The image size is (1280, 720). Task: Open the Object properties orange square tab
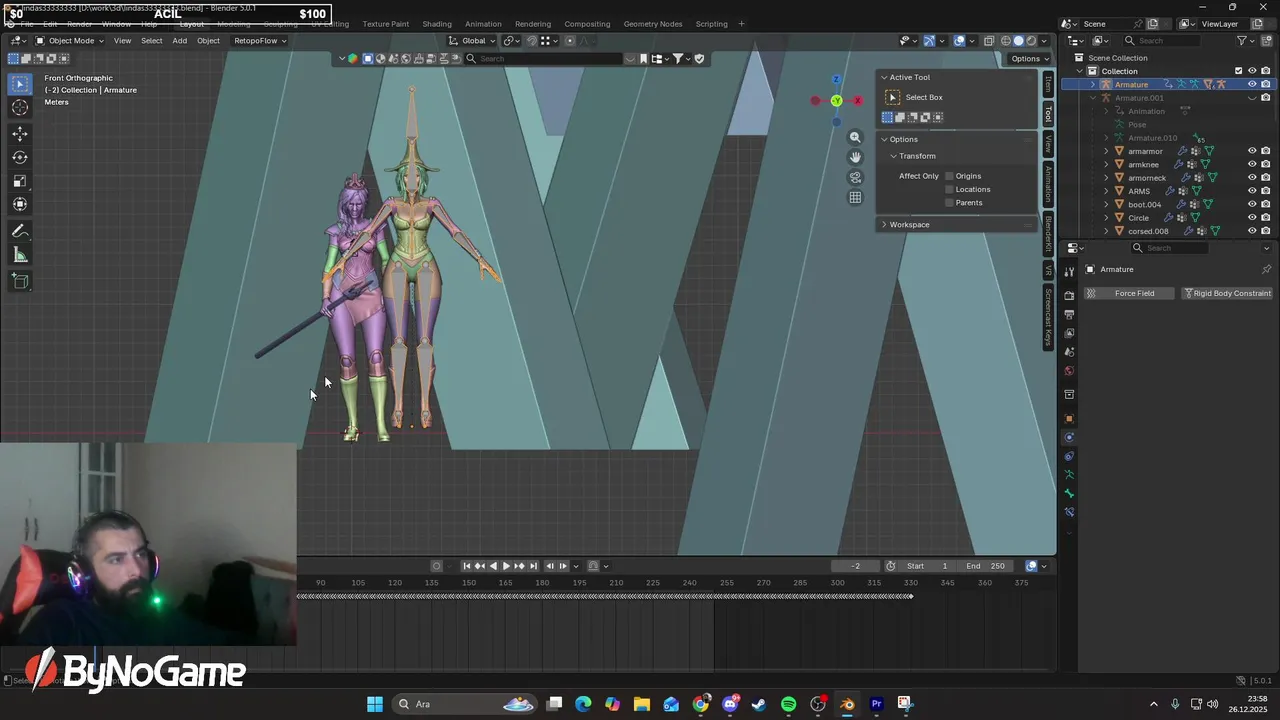click(x=1069, y=418)
